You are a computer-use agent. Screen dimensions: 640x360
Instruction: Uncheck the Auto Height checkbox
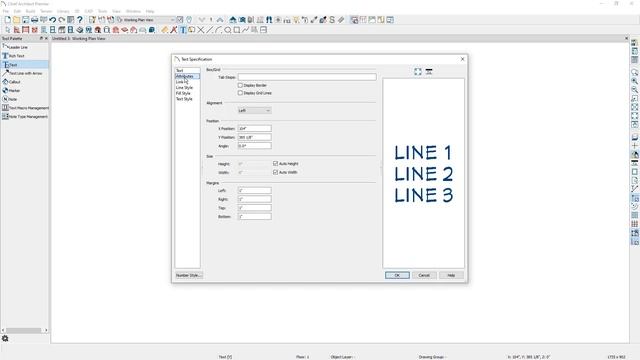pyautogui.click(x=276, y=164)
